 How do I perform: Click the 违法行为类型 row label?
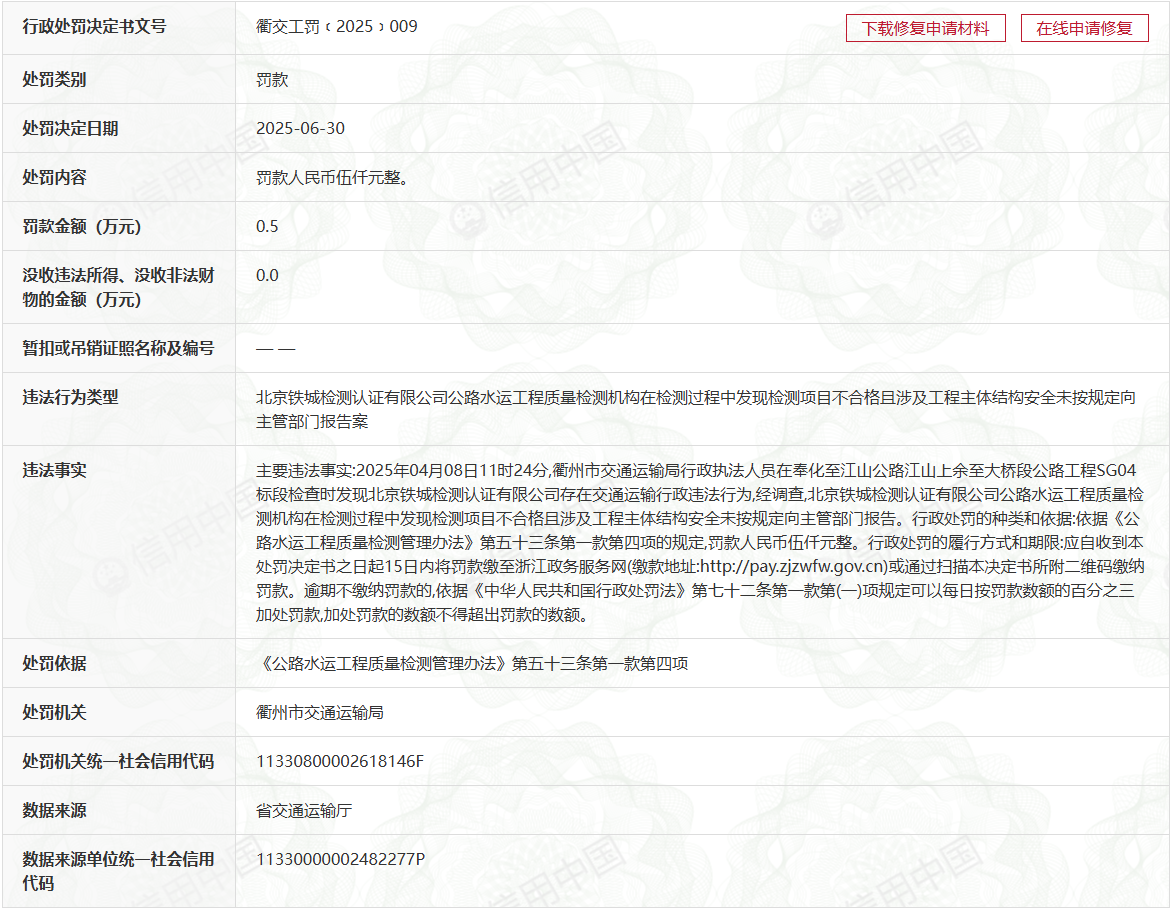[x=70, y=397]
